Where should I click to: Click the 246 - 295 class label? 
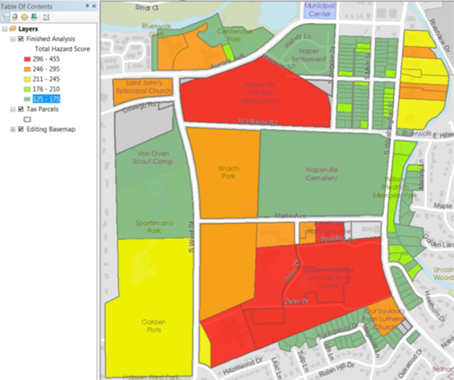[46, 69]
